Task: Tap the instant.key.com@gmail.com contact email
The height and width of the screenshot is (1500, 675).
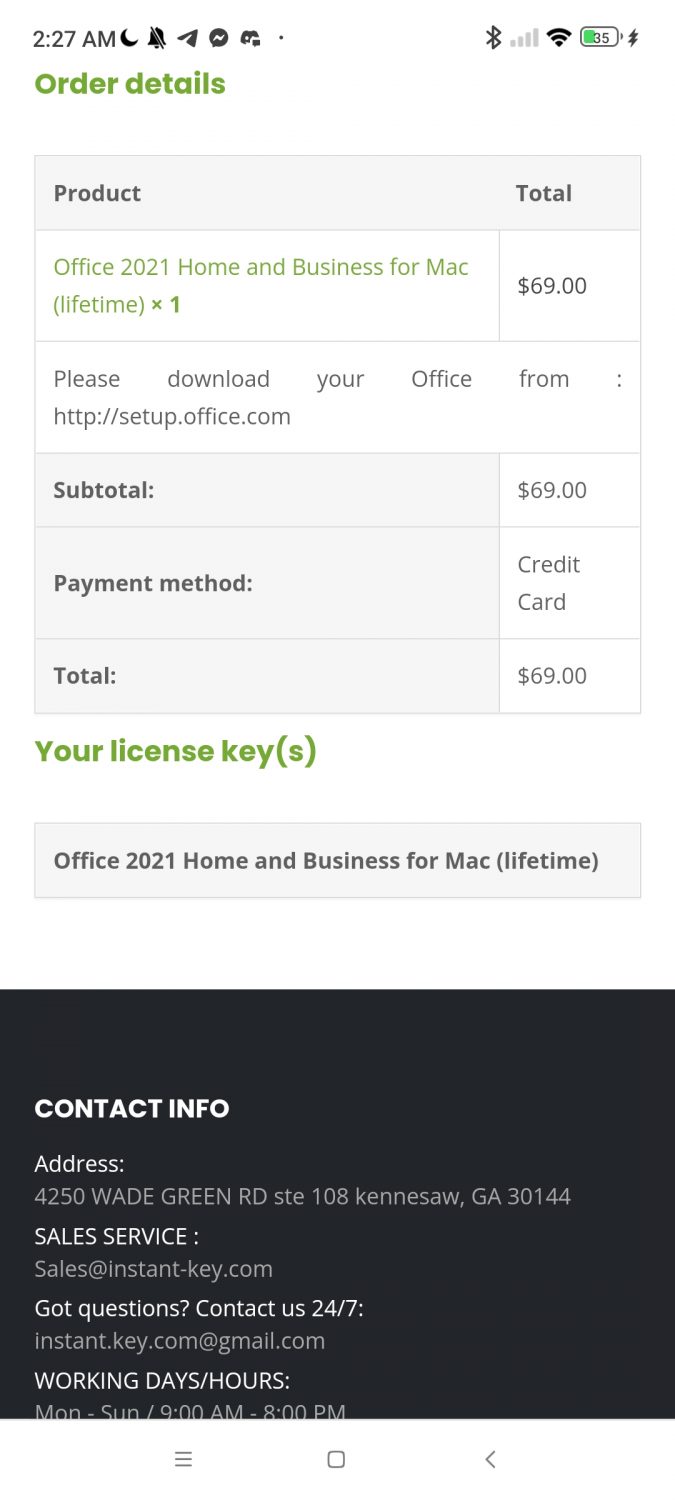Action: [179, 1341]
